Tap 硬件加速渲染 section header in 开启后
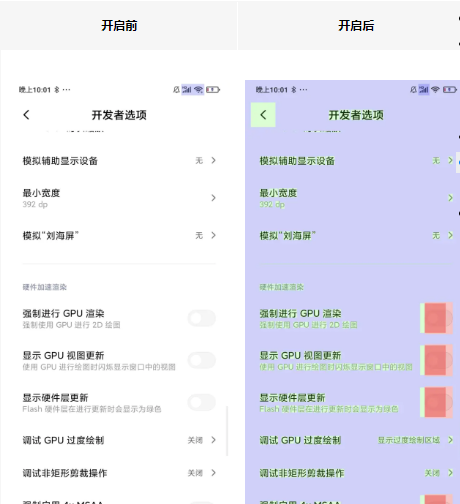Screen dimensions: 460x504 coord(282,287)
